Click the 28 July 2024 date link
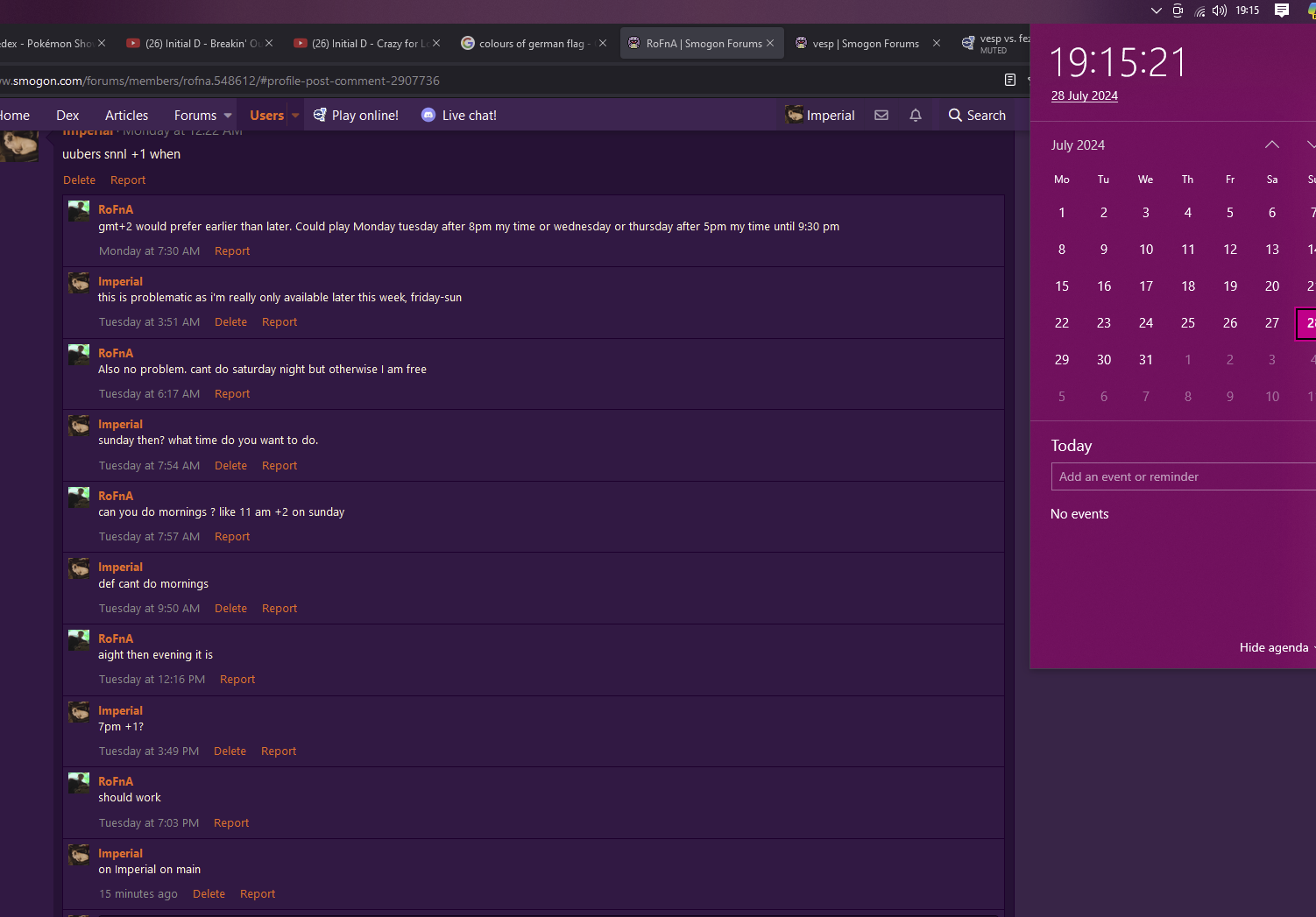 coord(1085,95)
